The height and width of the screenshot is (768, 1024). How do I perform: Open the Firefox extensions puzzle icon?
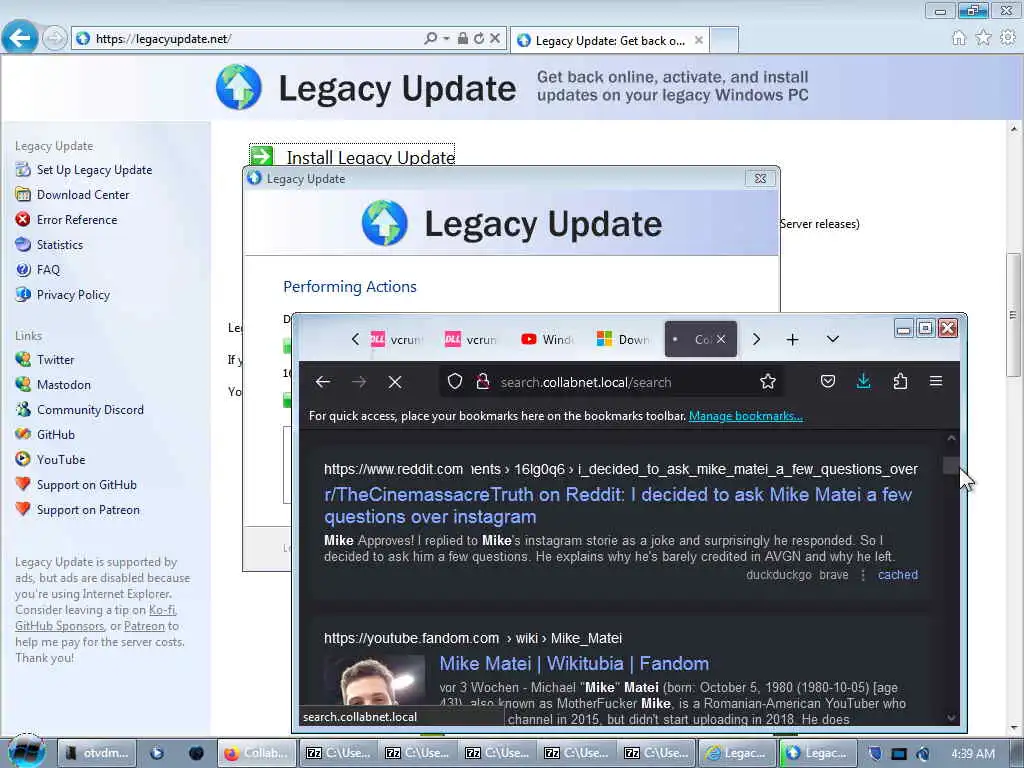pyautogui.click(x=900, y=381)
